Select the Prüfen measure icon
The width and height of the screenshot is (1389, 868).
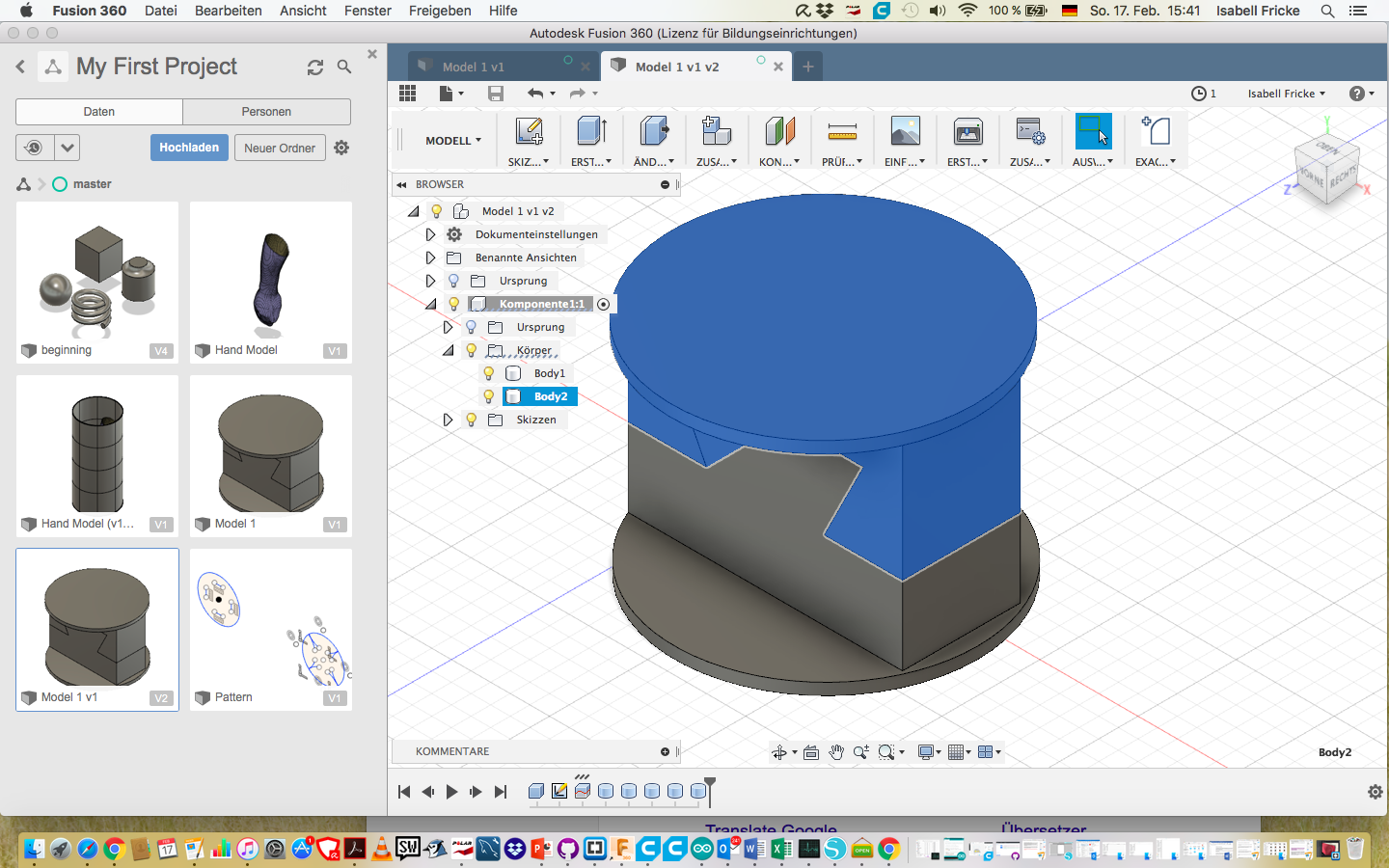tap(842, 131)
